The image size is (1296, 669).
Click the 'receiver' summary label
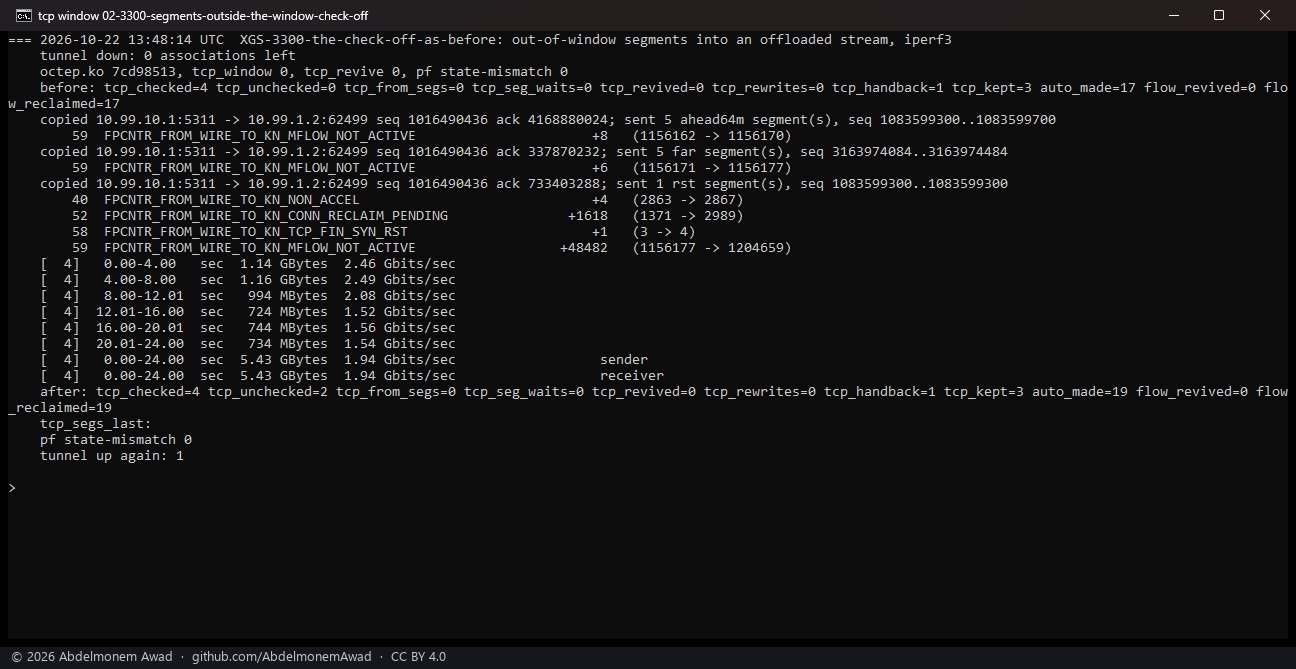pos(632,376)
